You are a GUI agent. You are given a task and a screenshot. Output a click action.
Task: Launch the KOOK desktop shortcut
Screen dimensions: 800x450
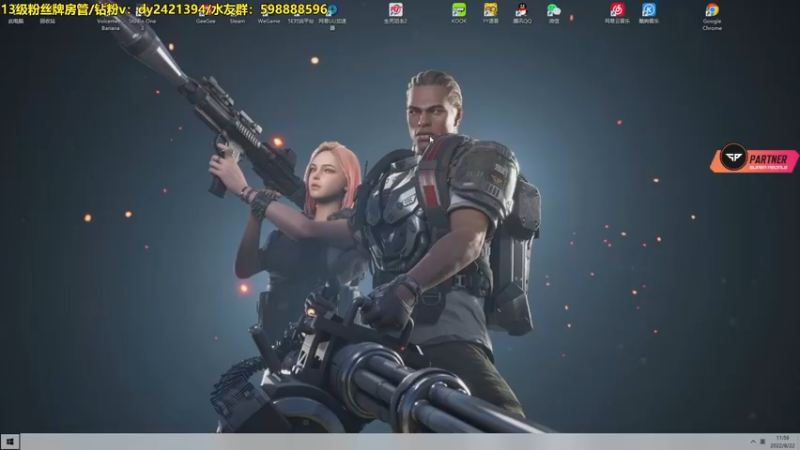(x=459, y=14)
